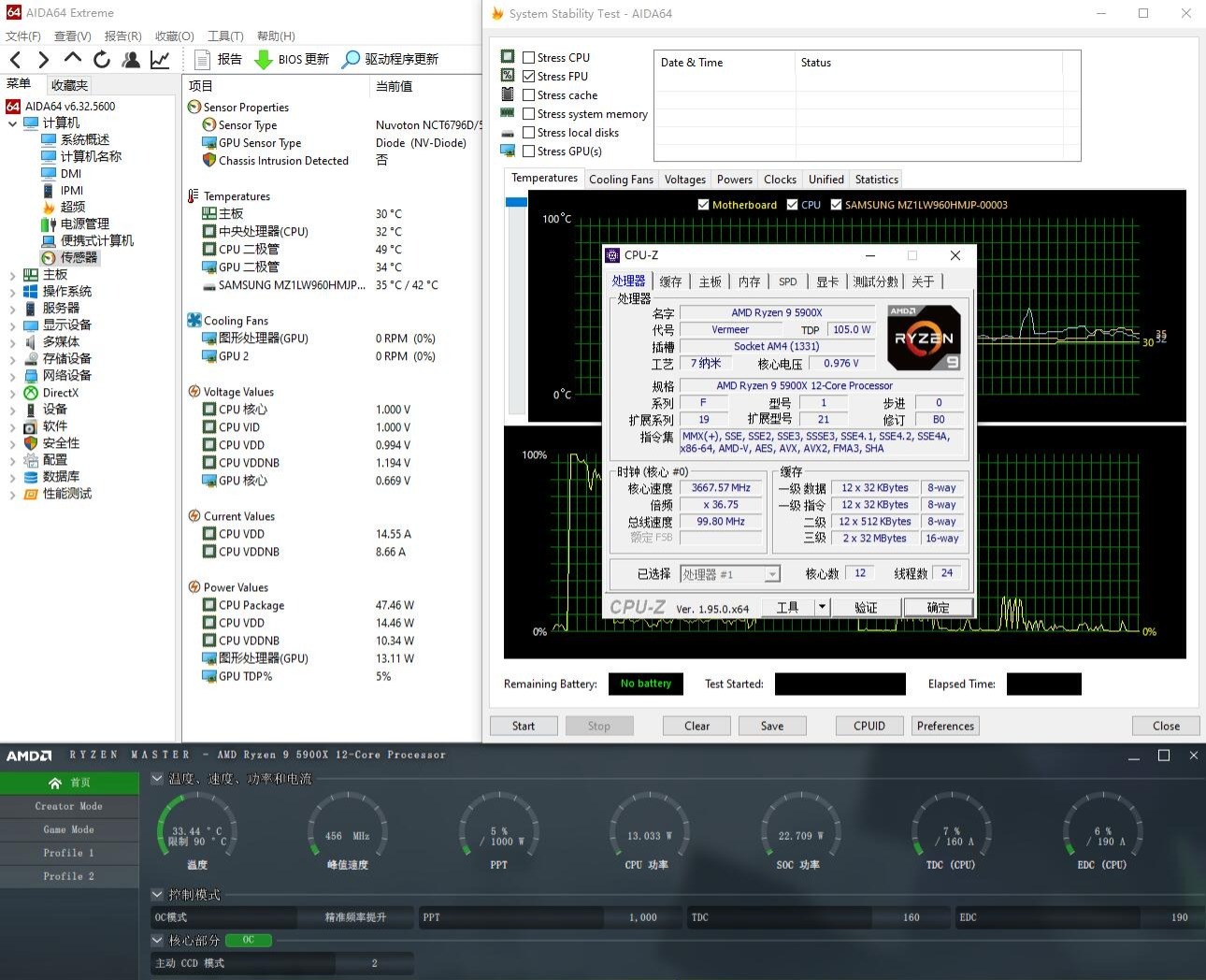Viewport: 1206px width, 980px height.
Task: Click the 报告 document icon in toolbar
Action: (202, 60)
